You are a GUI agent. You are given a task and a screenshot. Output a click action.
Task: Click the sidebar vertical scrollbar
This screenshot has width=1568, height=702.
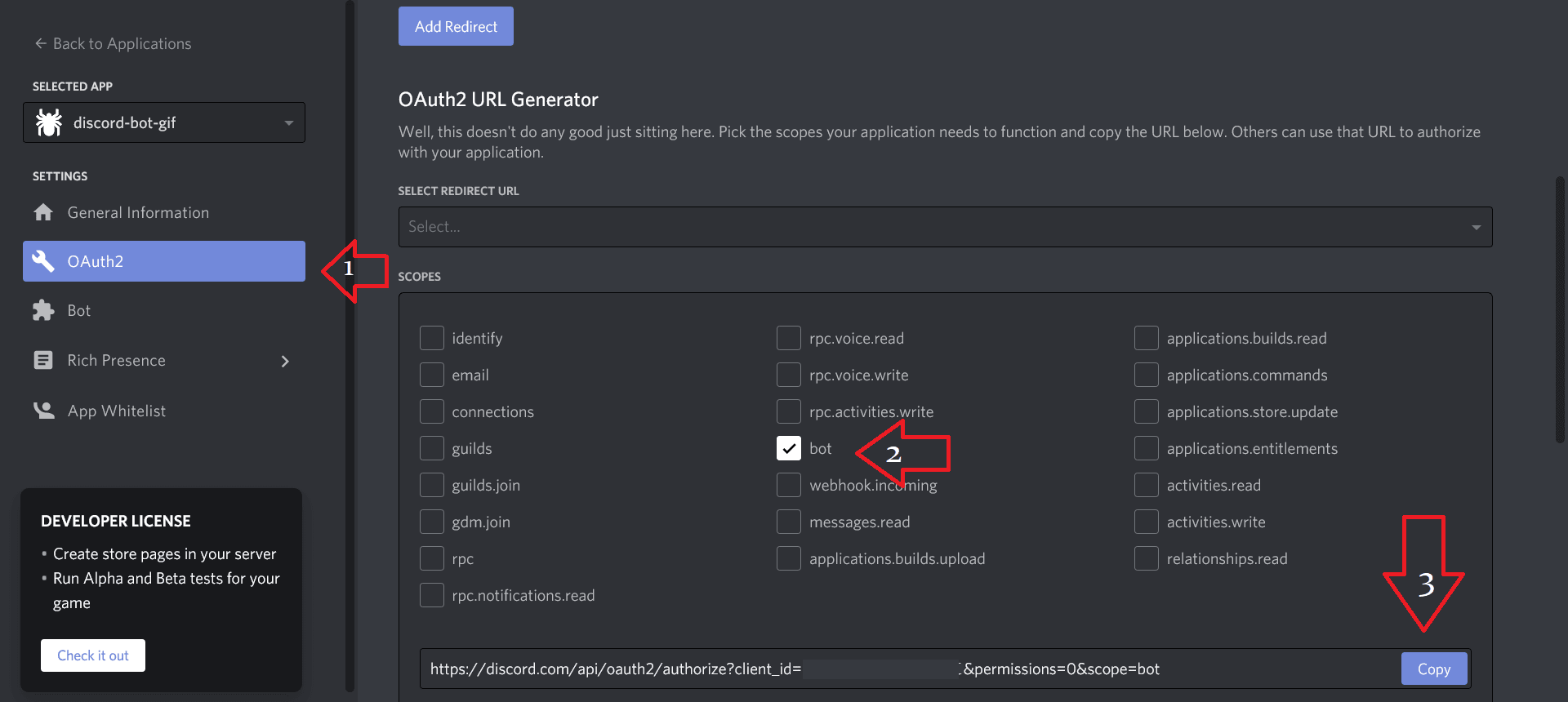[350, 346]
